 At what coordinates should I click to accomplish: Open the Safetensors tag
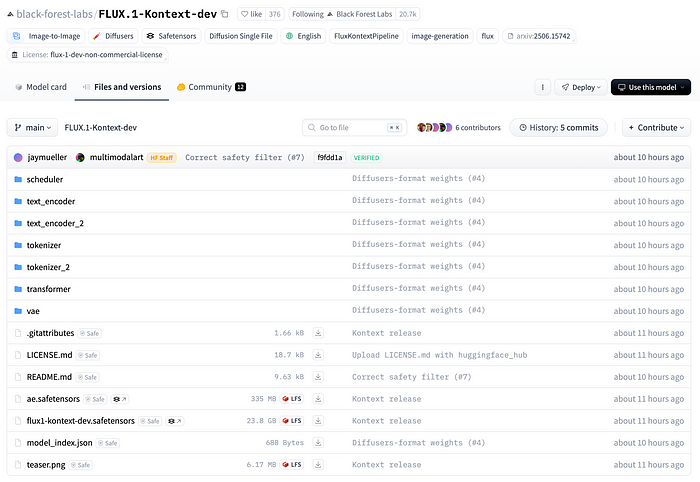click(x=171, y=36)
